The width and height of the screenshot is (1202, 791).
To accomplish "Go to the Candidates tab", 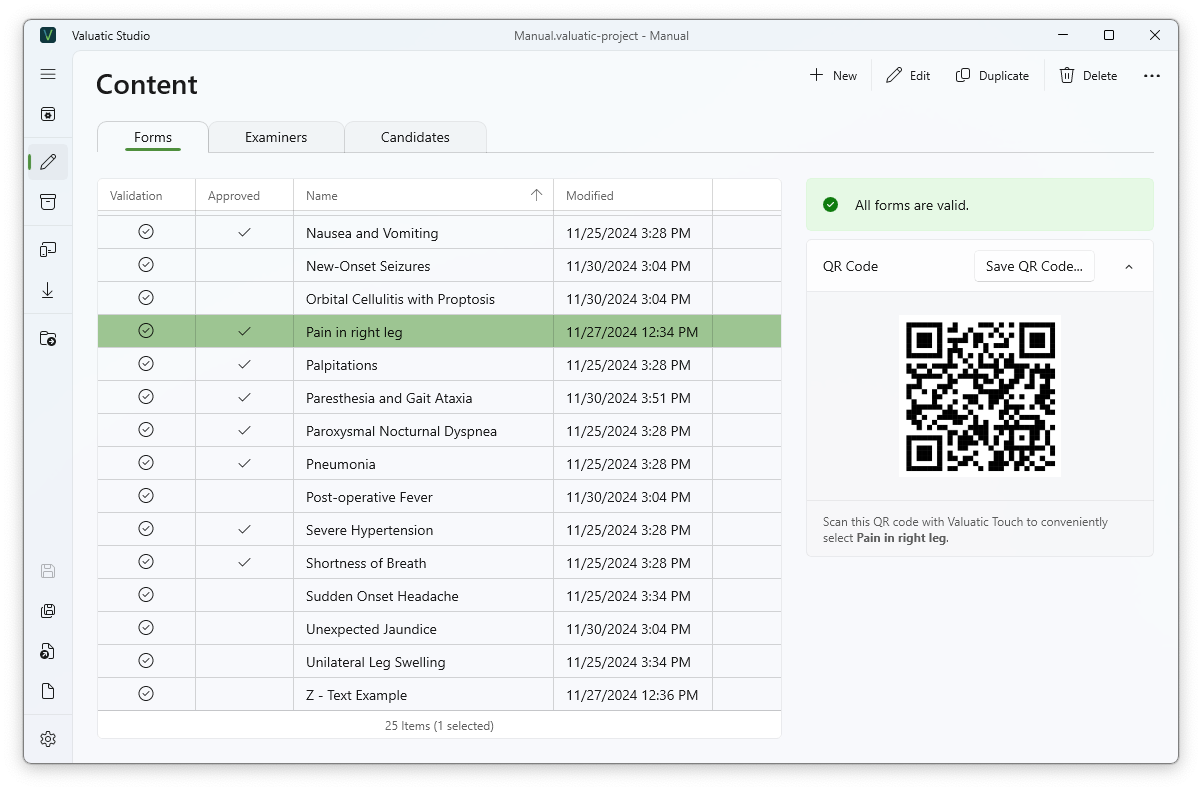I will [415, 137].
